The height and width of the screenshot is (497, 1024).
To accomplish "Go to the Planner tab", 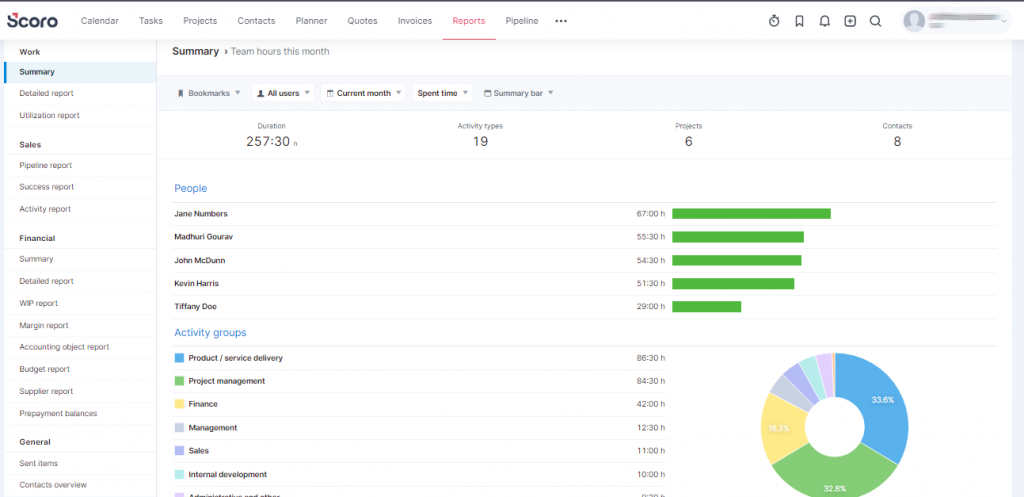I will pos(312,21).
